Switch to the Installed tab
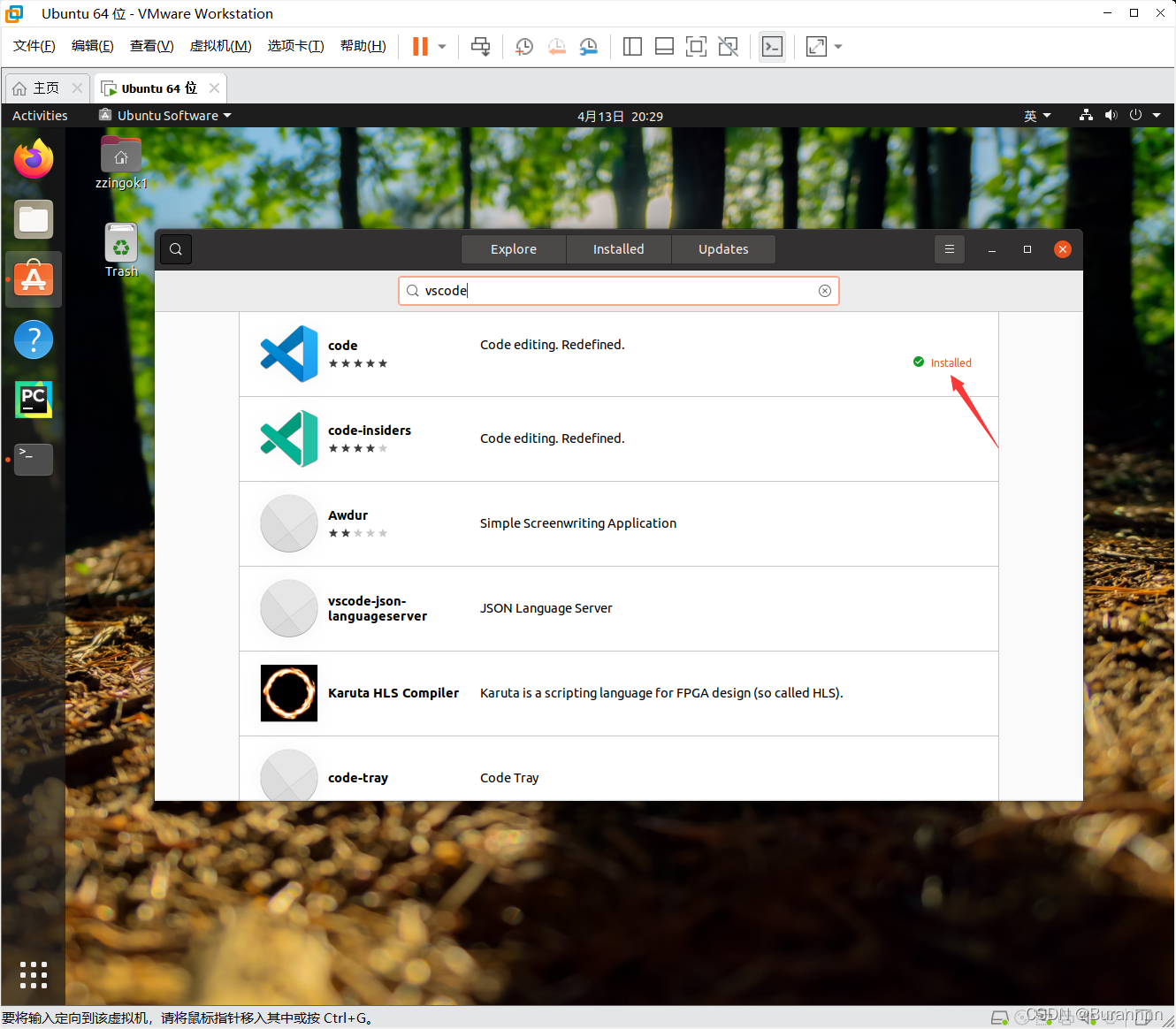Image resolution: width=1176 pixels, height=1029 pixels. [619, 249]
